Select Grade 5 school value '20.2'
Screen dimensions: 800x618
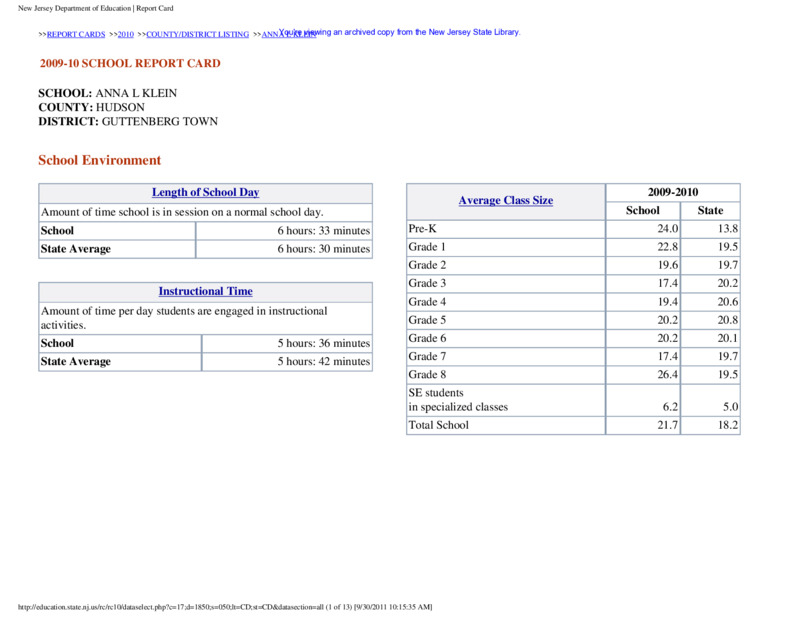(x=667, y=320)
